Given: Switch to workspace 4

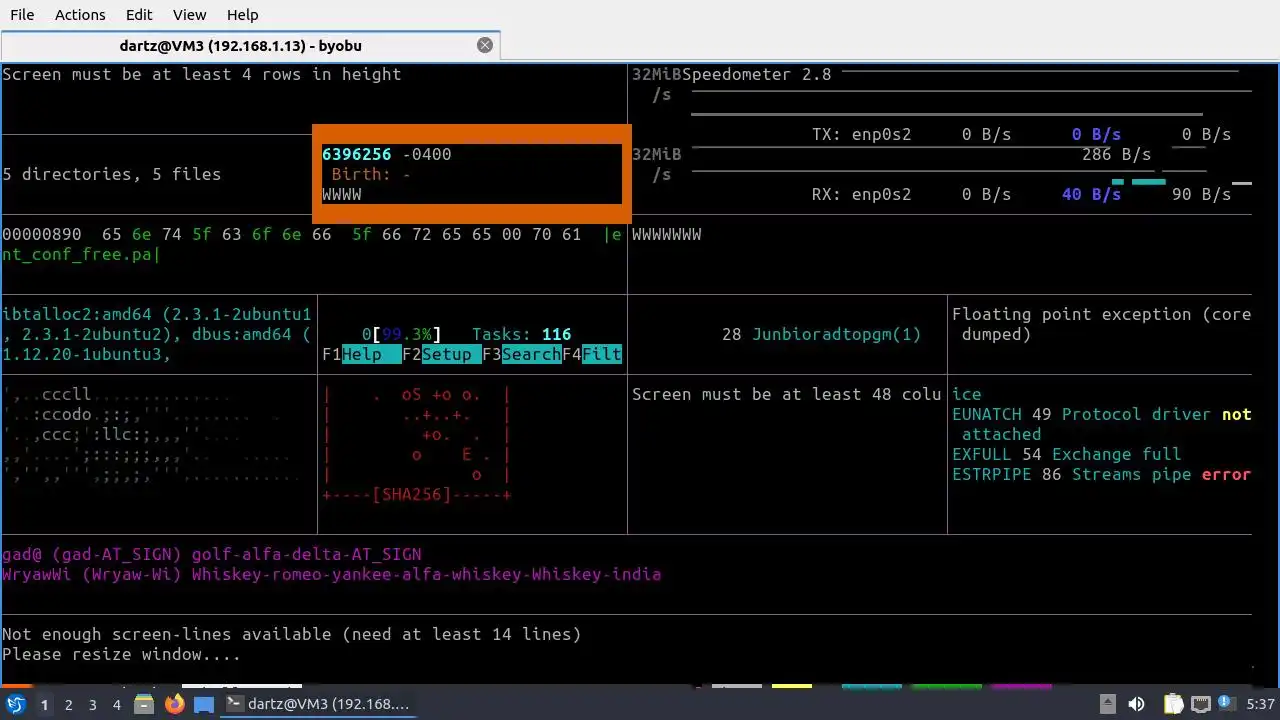Looking at the screenshot, I should coord(116,704).
